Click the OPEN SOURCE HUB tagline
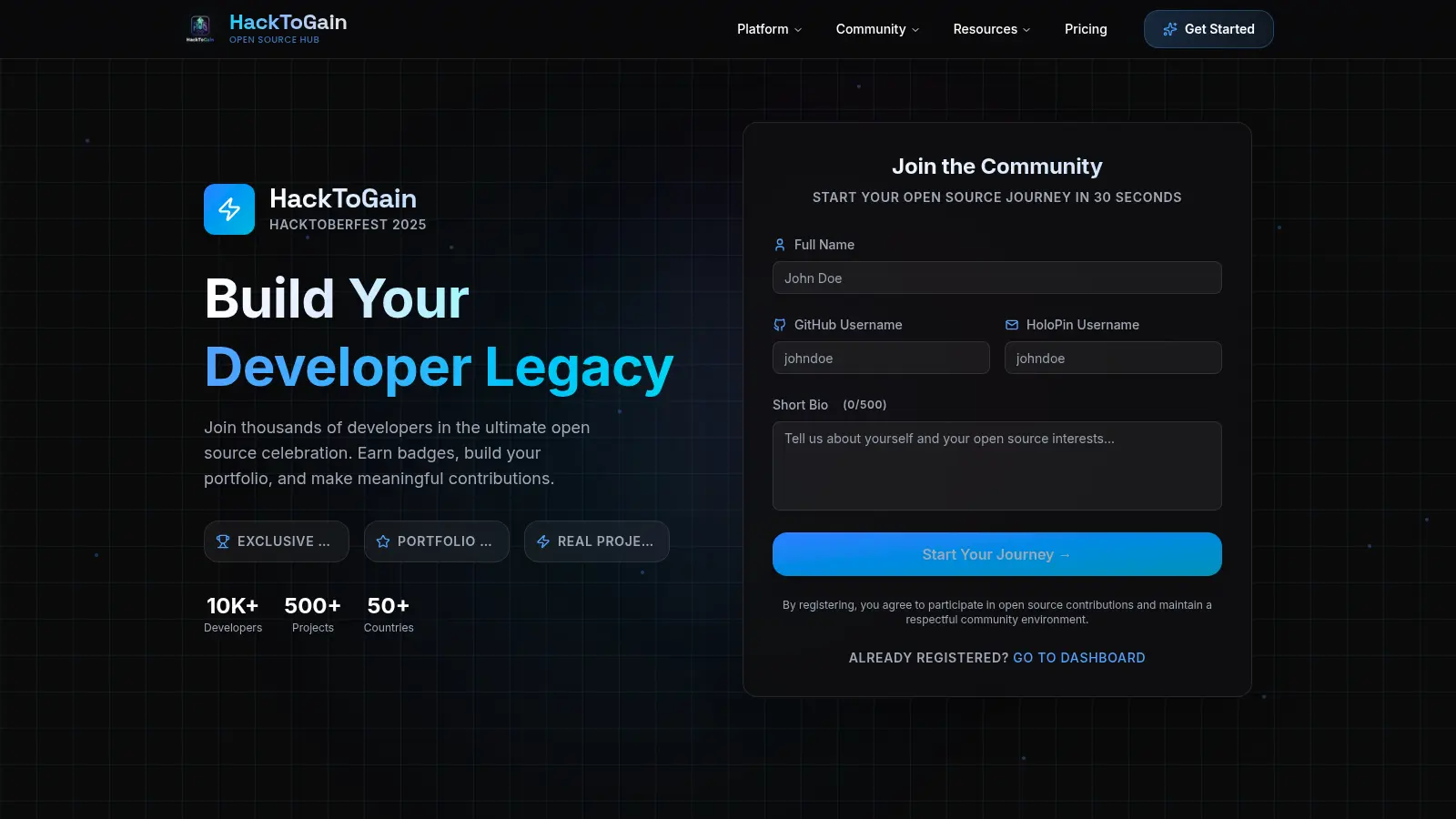 pyautogui.click(x=274, y=40)
